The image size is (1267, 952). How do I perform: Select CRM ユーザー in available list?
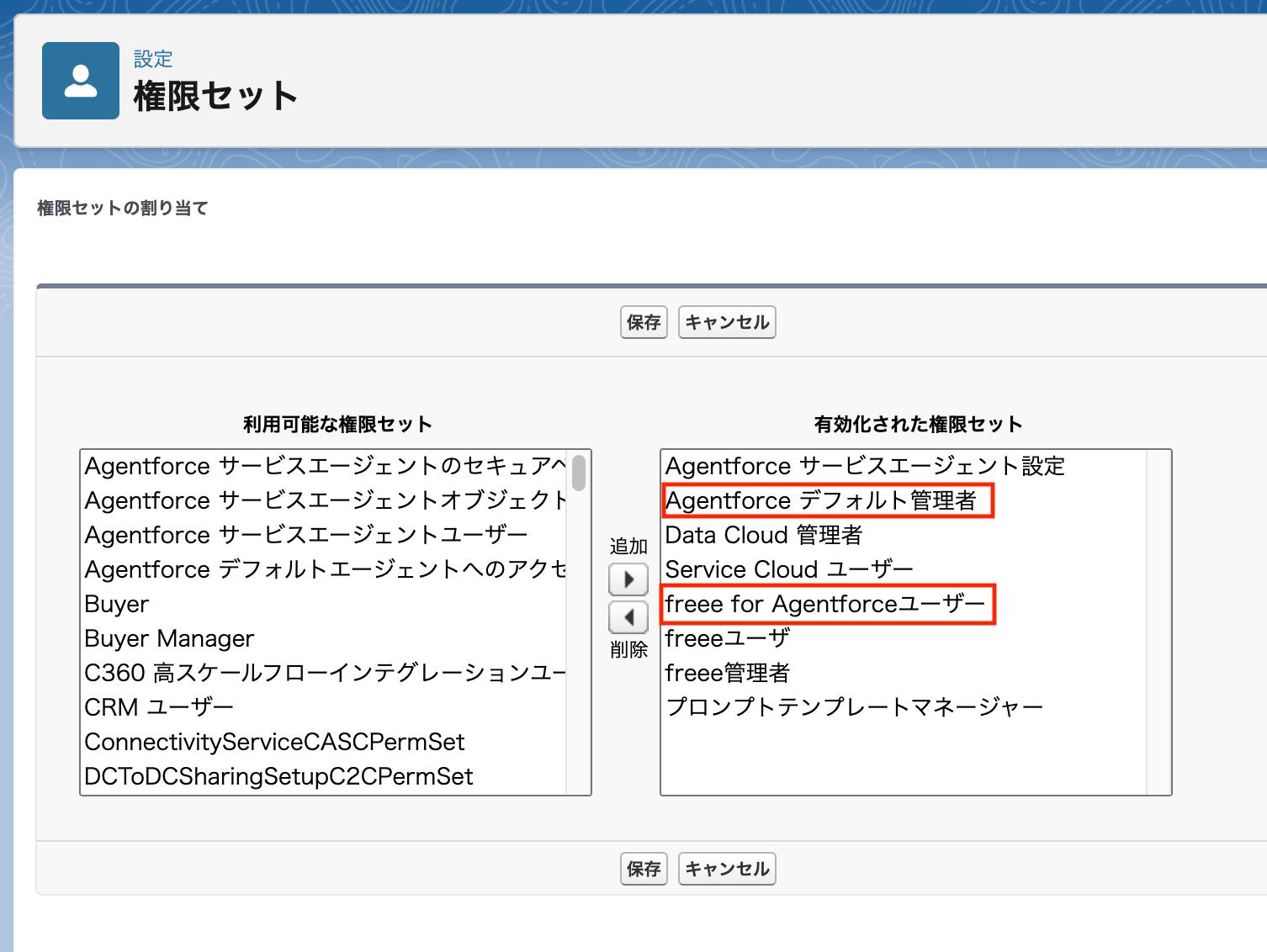[x=325, y=707]
